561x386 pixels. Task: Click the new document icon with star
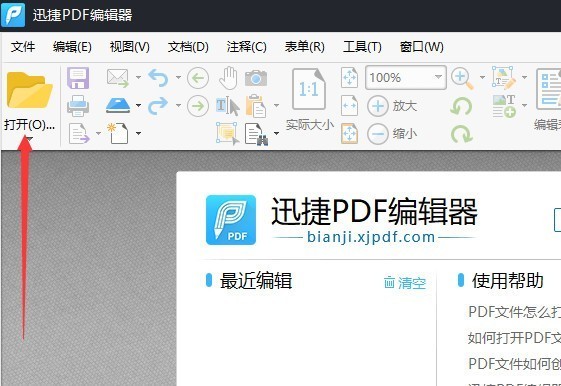click(118, 133)
